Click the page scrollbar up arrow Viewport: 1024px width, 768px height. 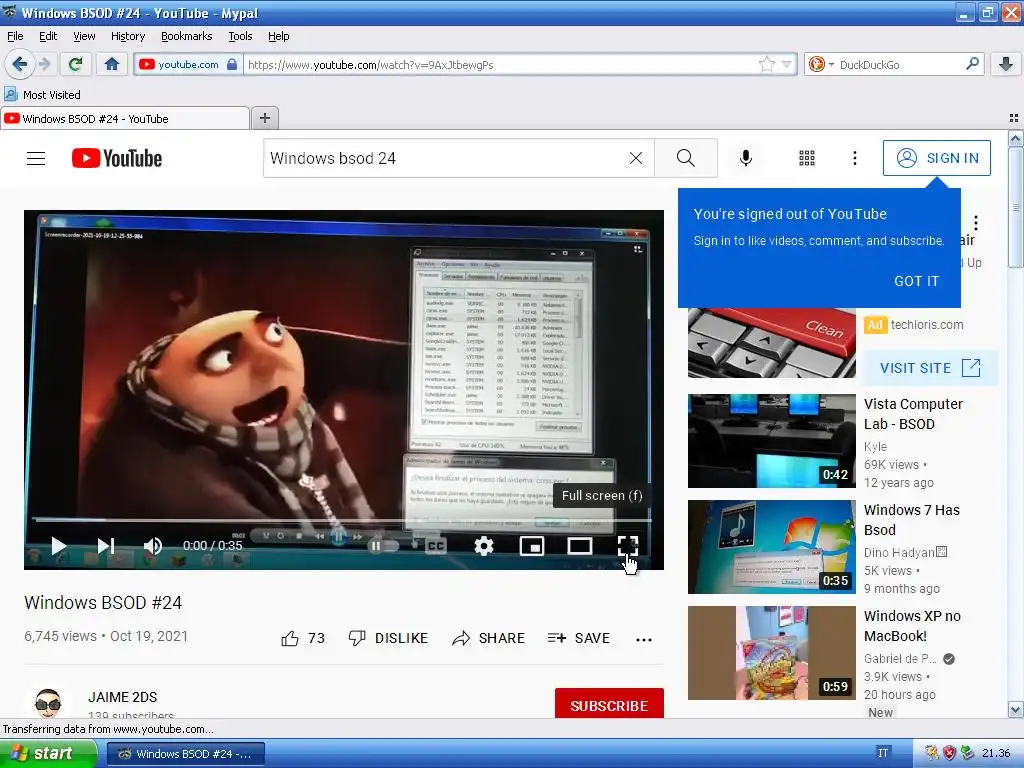click(x=1016, y=138)
